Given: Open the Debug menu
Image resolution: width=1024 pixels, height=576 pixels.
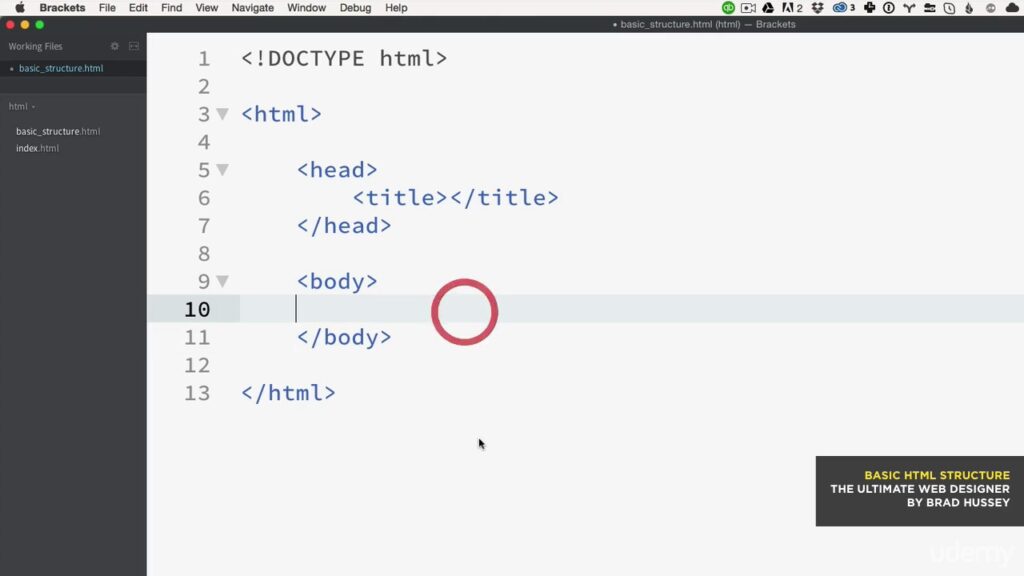Looking at the screenshot, I should [x=355, y=8].
